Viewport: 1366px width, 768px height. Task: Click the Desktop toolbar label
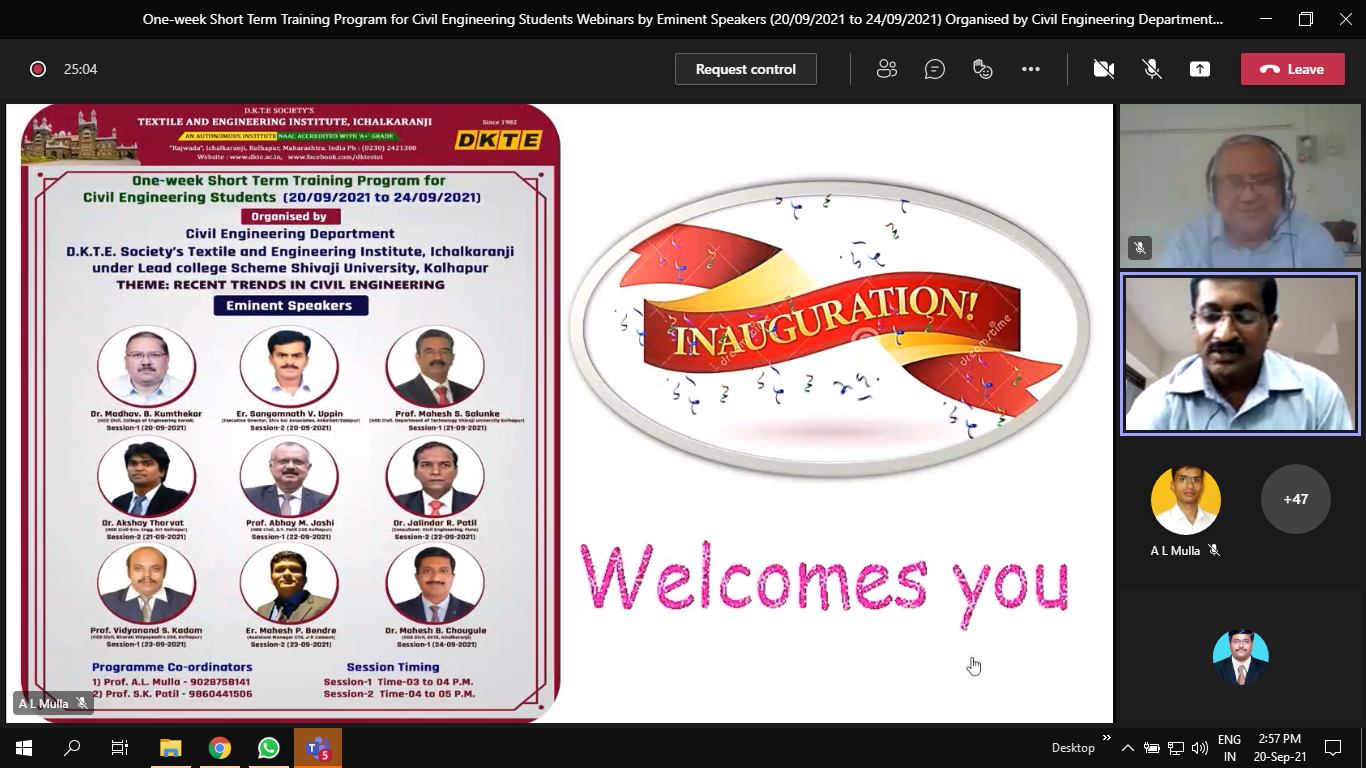(1073, 747)
